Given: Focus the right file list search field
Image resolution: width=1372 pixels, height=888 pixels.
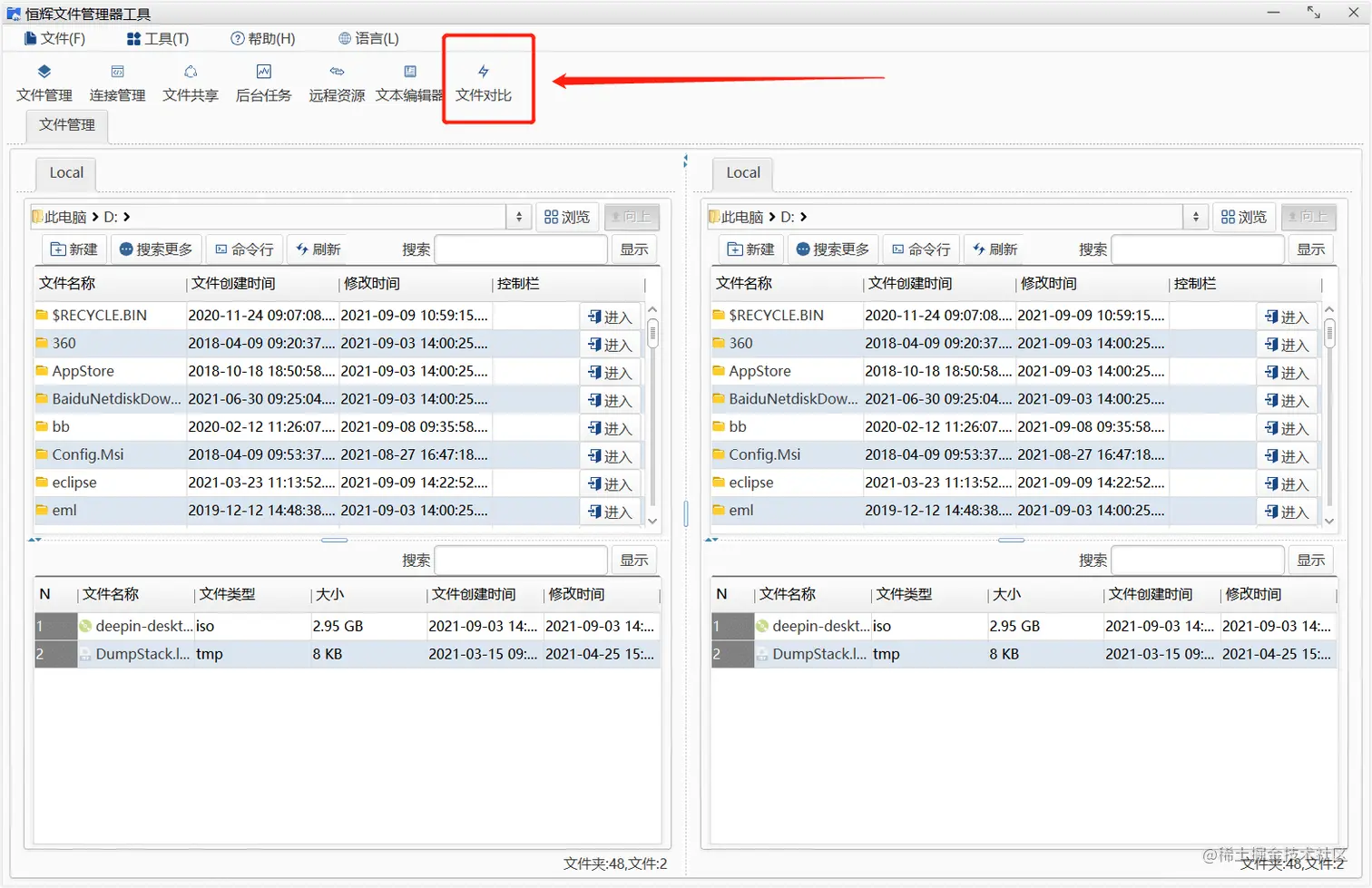Looking at the screenshot, I should (x=1198, y=561).
